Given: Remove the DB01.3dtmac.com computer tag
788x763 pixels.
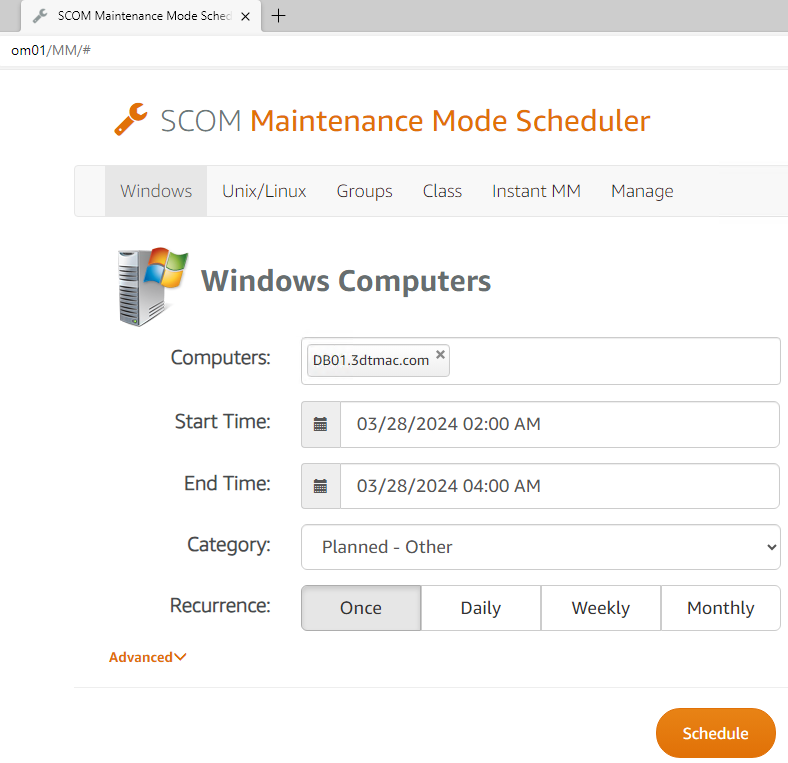Looking at the screenshot, I should [440, 354].
